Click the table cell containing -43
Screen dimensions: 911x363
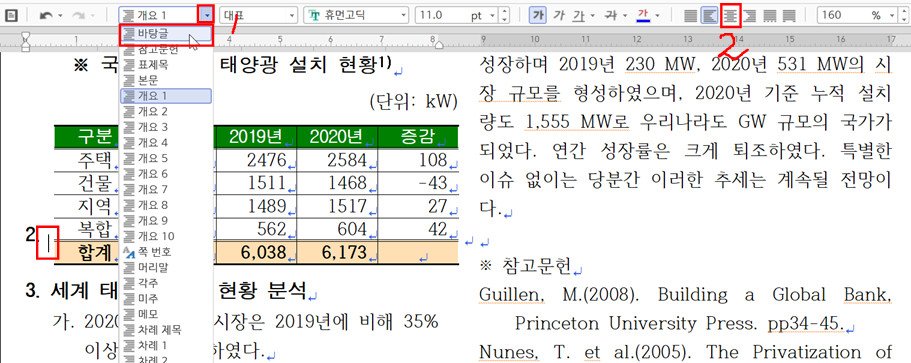418,183
